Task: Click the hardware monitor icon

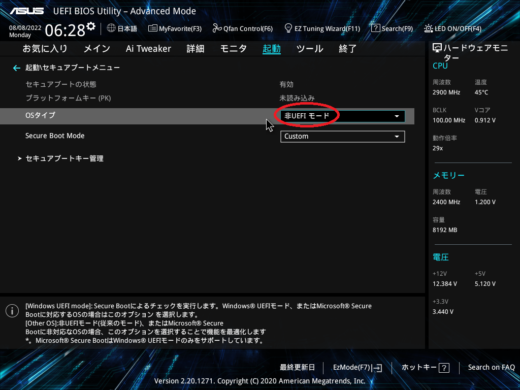Action: (x=437, y=48)
